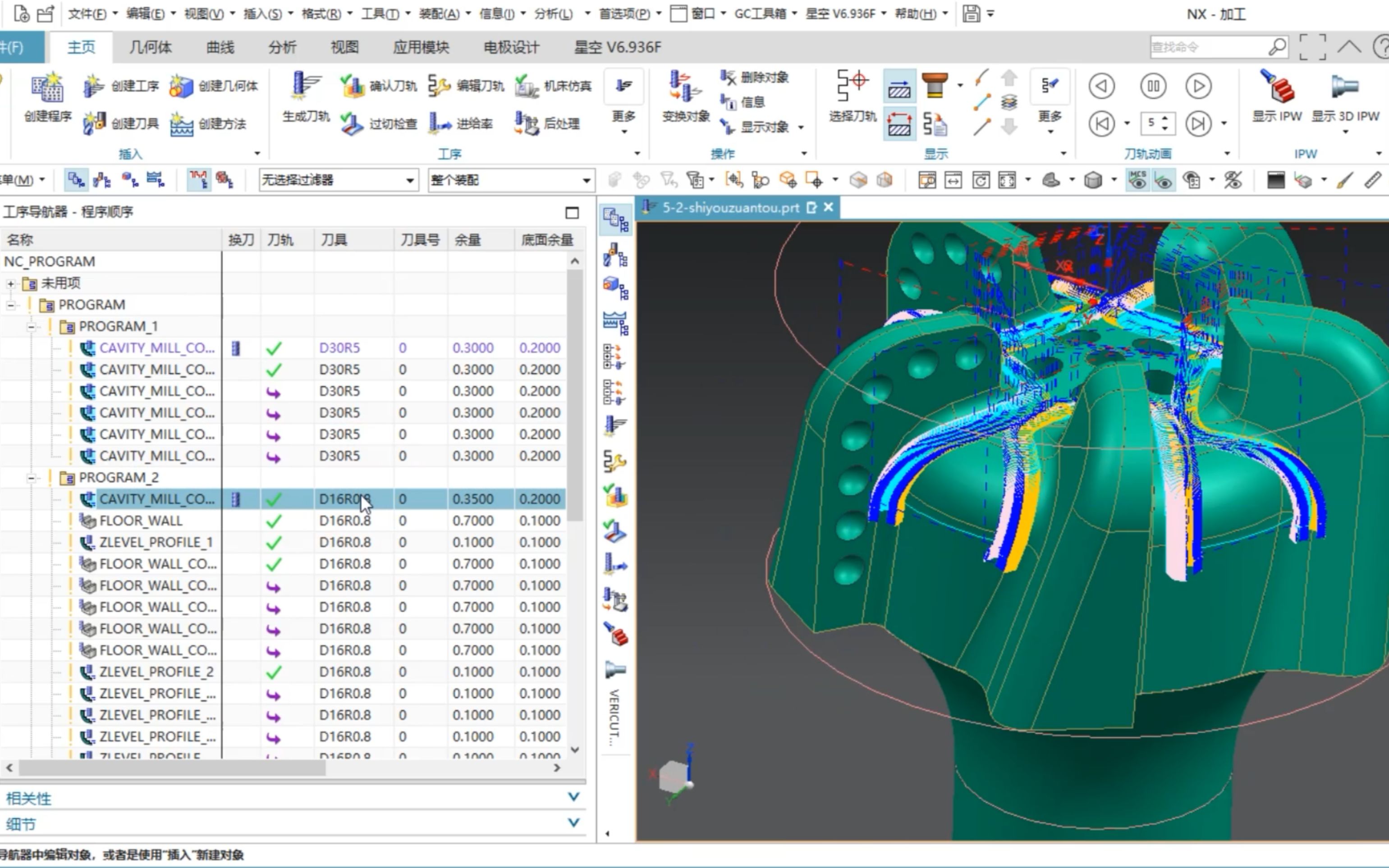The image size is (1389, 868).
Task: Open Machine Tool view icon in sidebar
Action: pyautogui.click(x=615, y=255)
